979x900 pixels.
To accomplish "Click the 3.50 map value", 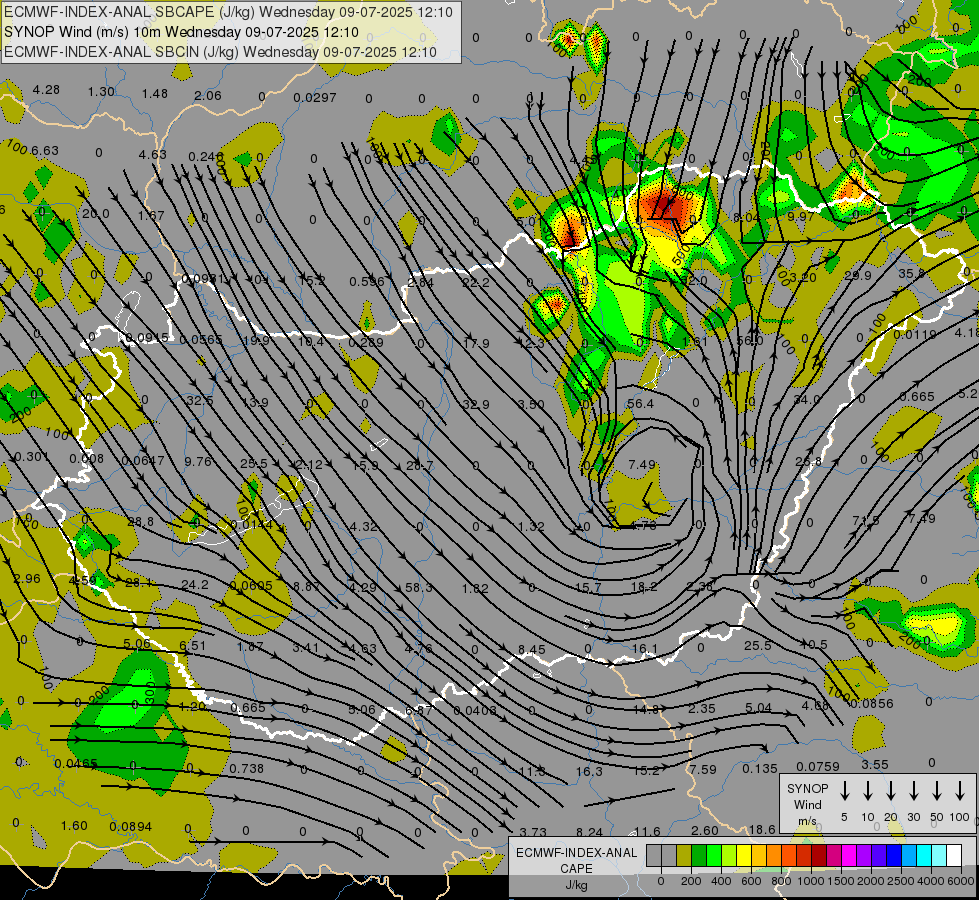I will (x=531, y=405).
